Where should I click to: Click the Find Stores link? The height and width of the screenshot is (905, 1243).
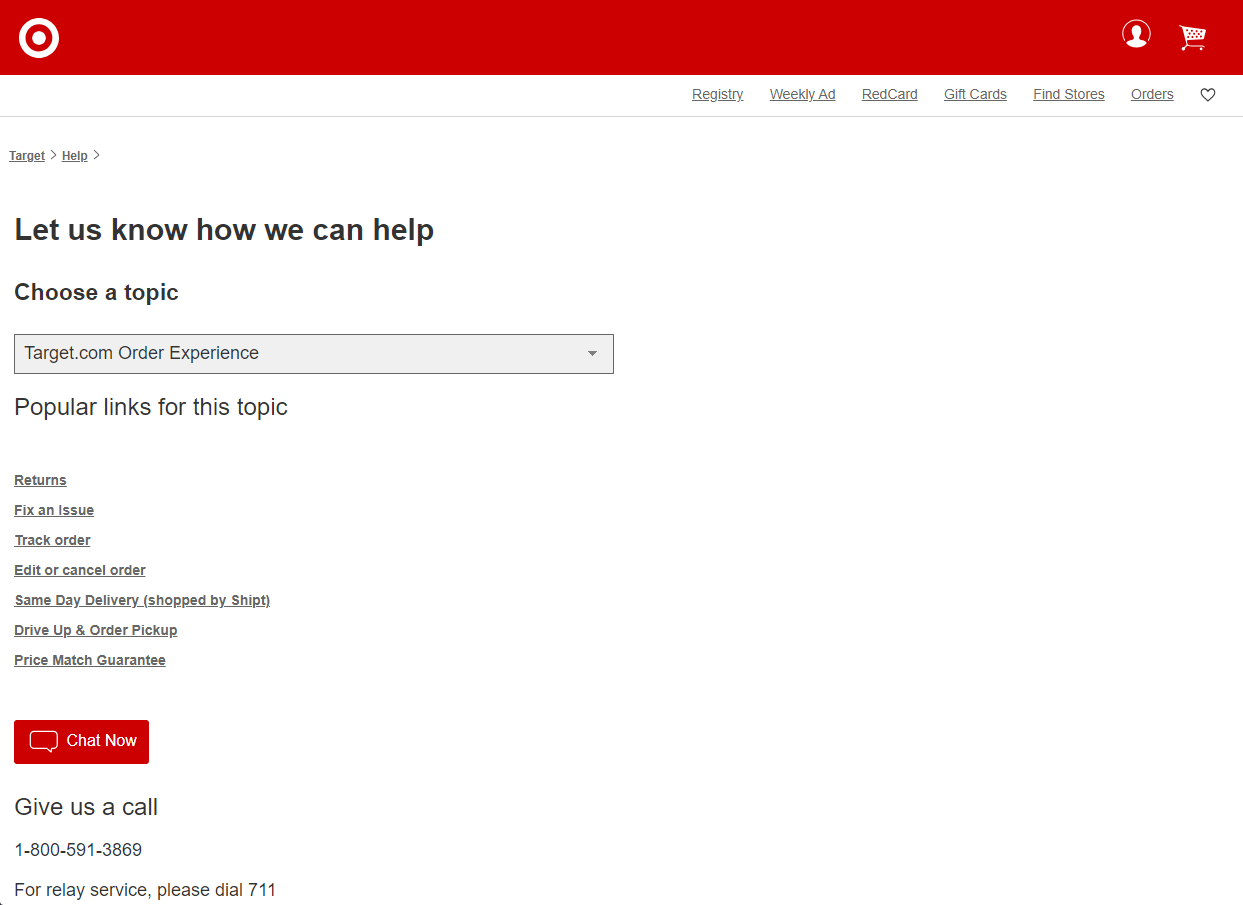tap(1068, 94)
